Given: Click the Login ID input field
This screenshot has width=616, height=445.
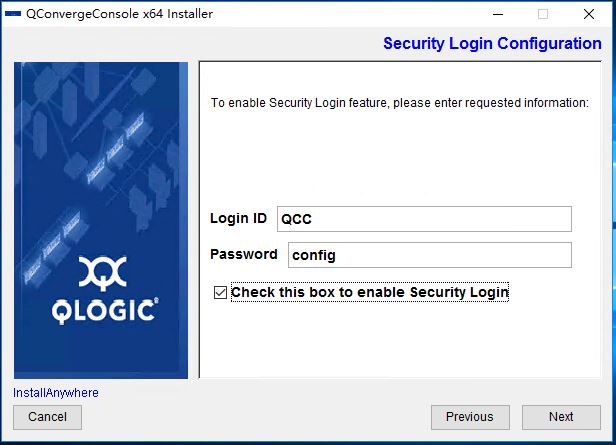Looking at the screenshot, I should [x=424, y=219].
